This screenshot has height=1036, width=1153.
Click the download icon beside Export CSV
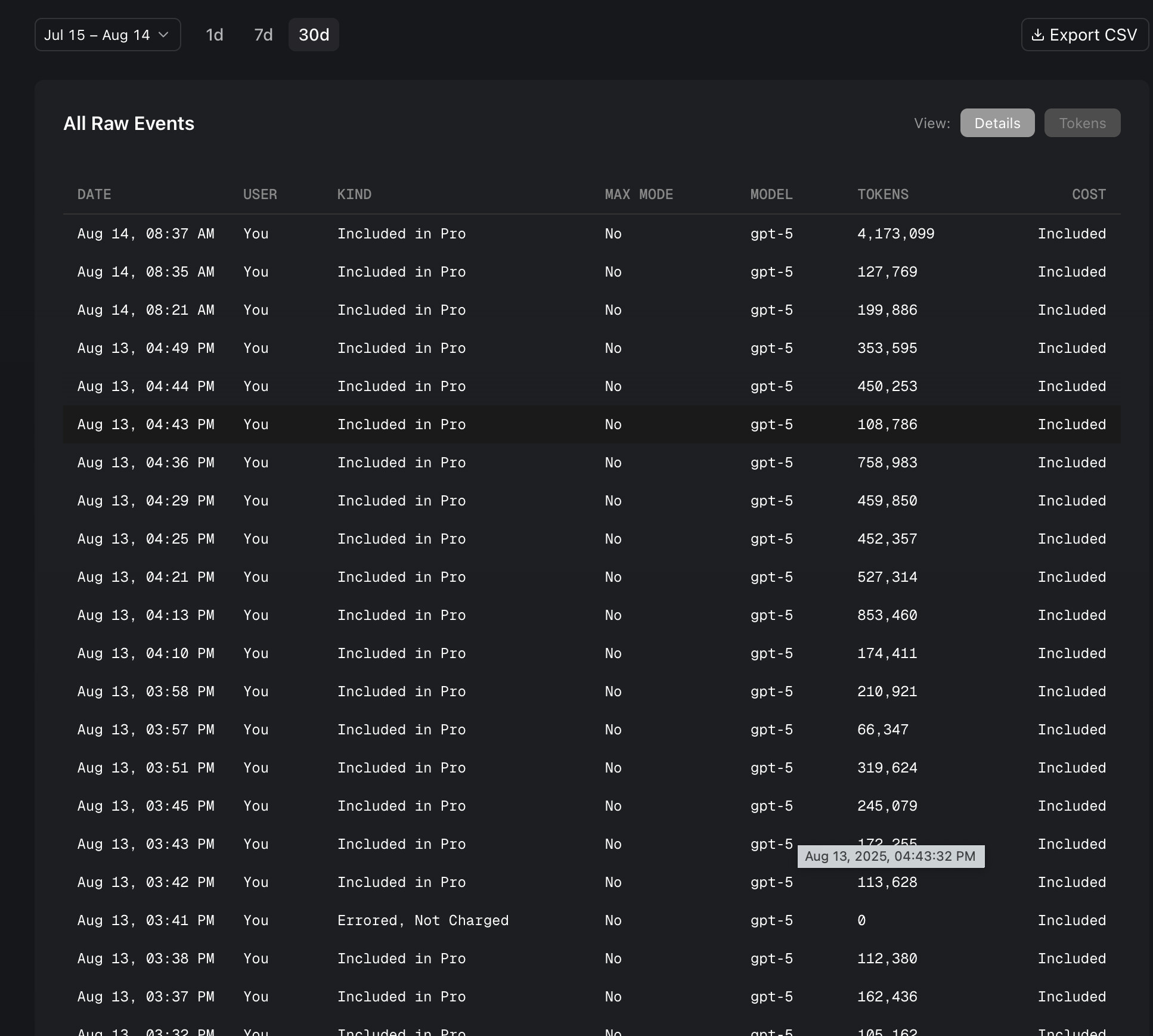(1037, 35)
